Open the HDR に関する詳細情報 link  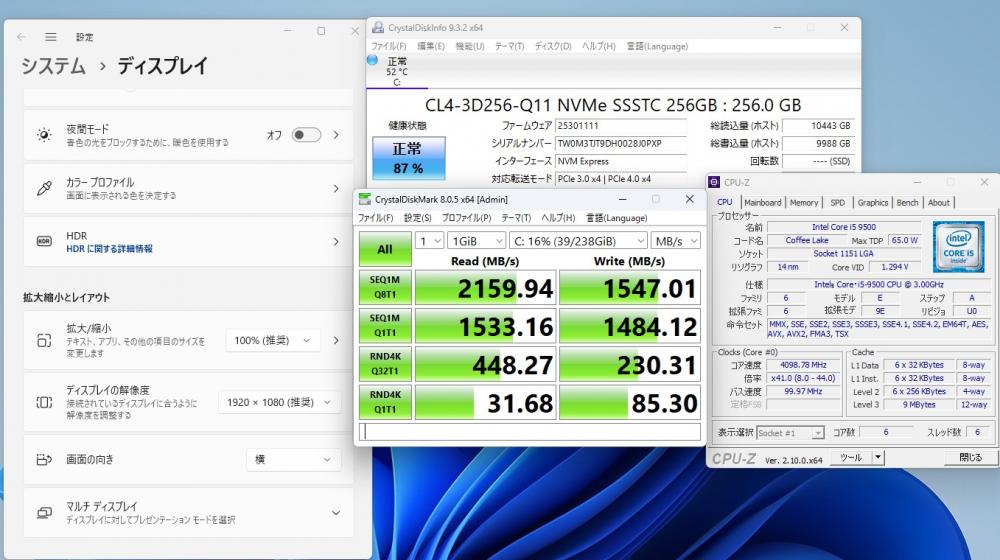(x=110, y=249)
